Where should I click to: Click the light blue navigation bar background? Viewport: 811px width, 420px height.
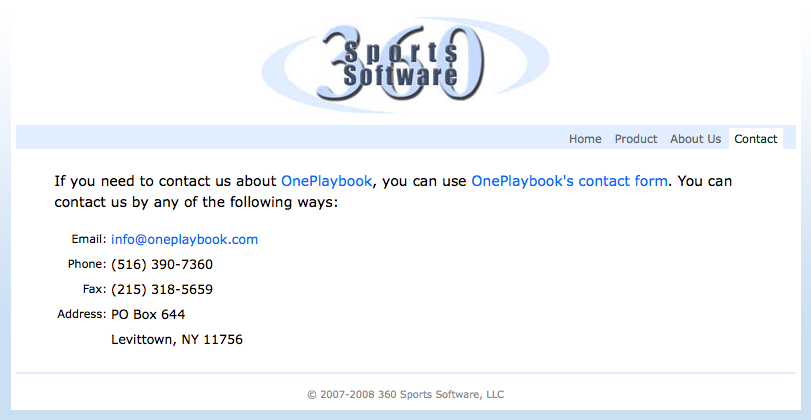(x=290, y=137)
